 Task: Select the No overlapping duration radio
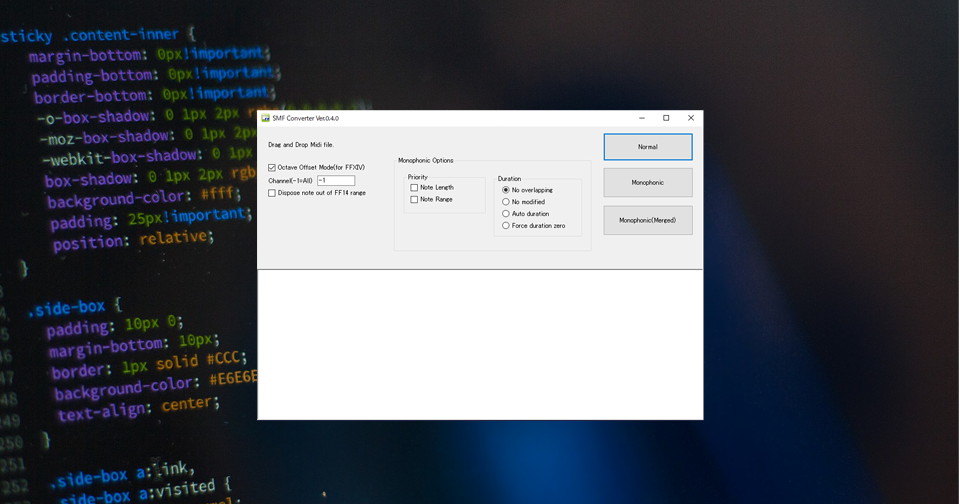(x=506, y=190)
